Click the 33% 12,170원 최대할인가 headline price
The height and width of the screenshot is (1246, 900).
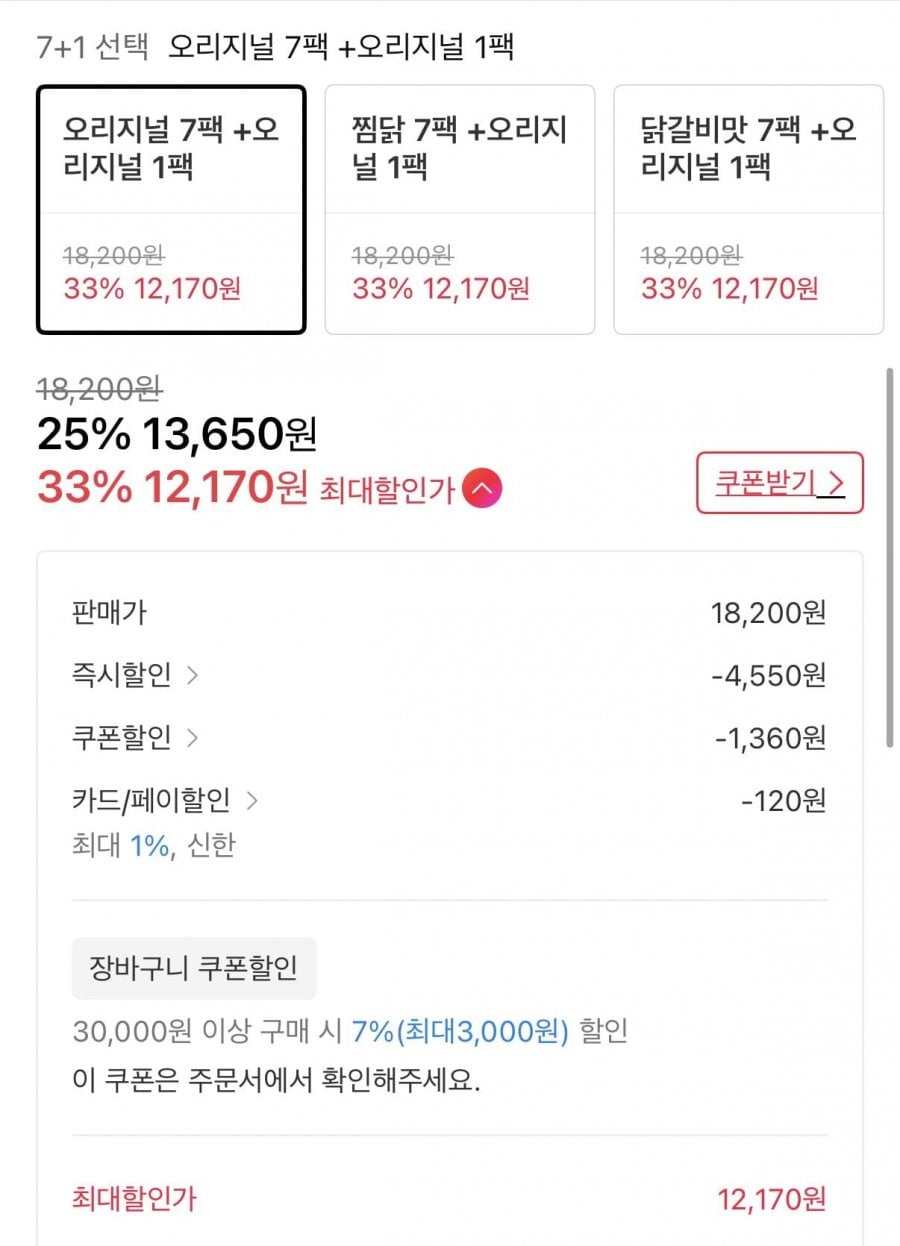172,488
